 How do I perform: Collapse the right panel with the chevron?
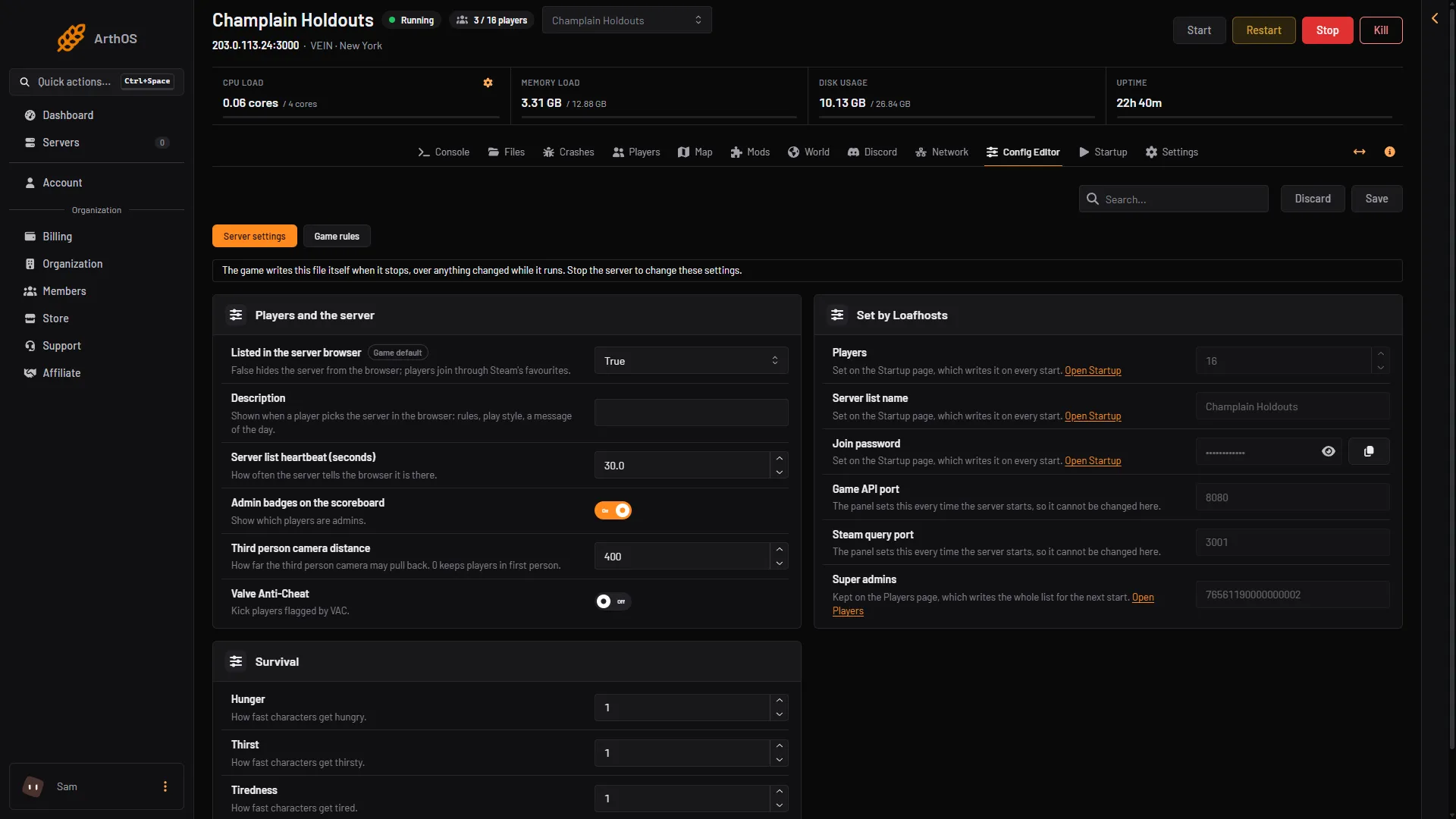point(1435,18)
